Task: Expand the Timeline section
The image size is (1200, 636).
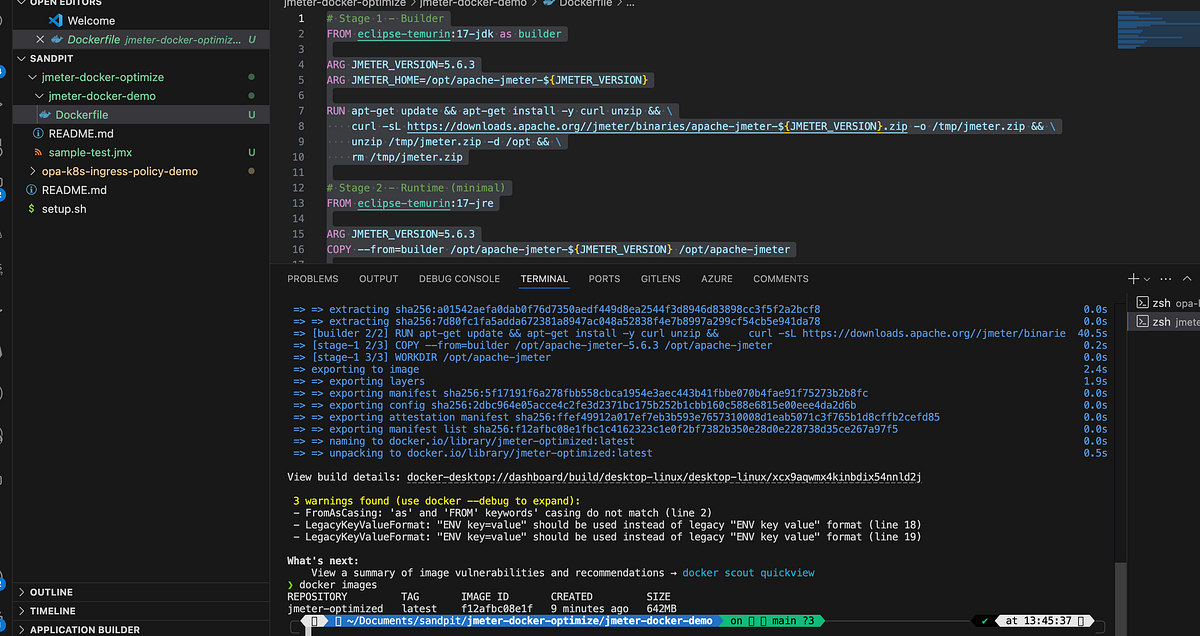Action: [23, 611]
